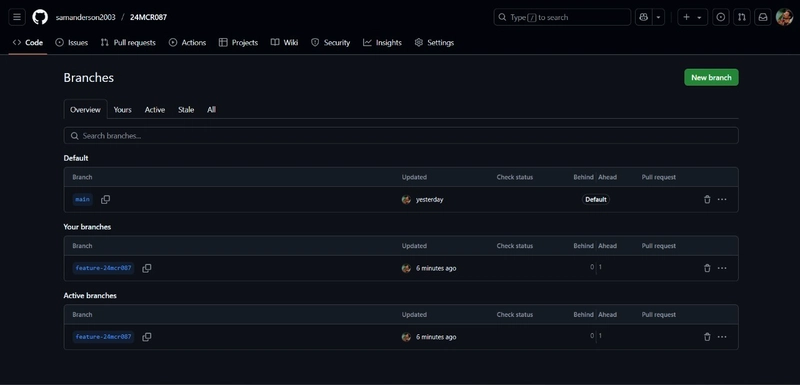Click the GitHub logo home icon
800x385 pixels.
(40, 17)
